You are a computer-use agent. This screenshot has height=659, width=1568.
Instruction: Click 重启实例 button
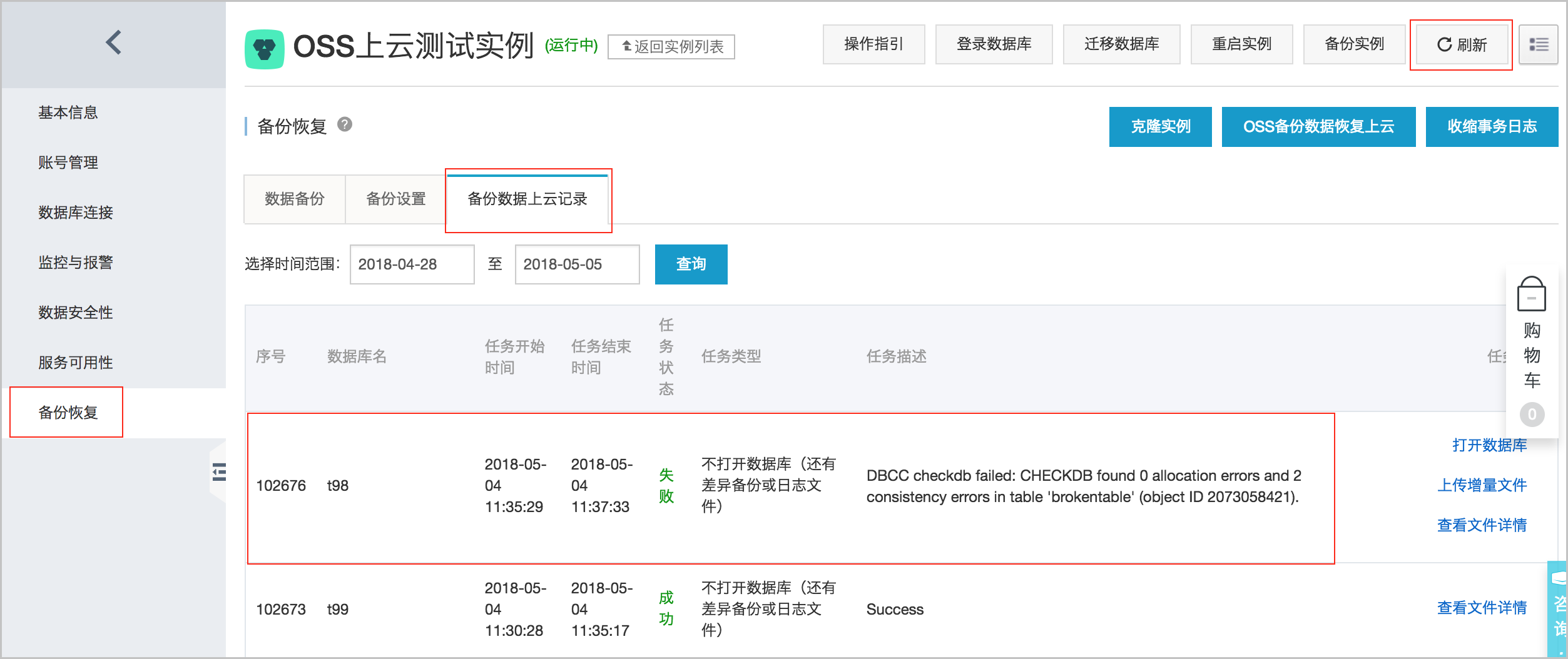click(x=1241, y=44)
